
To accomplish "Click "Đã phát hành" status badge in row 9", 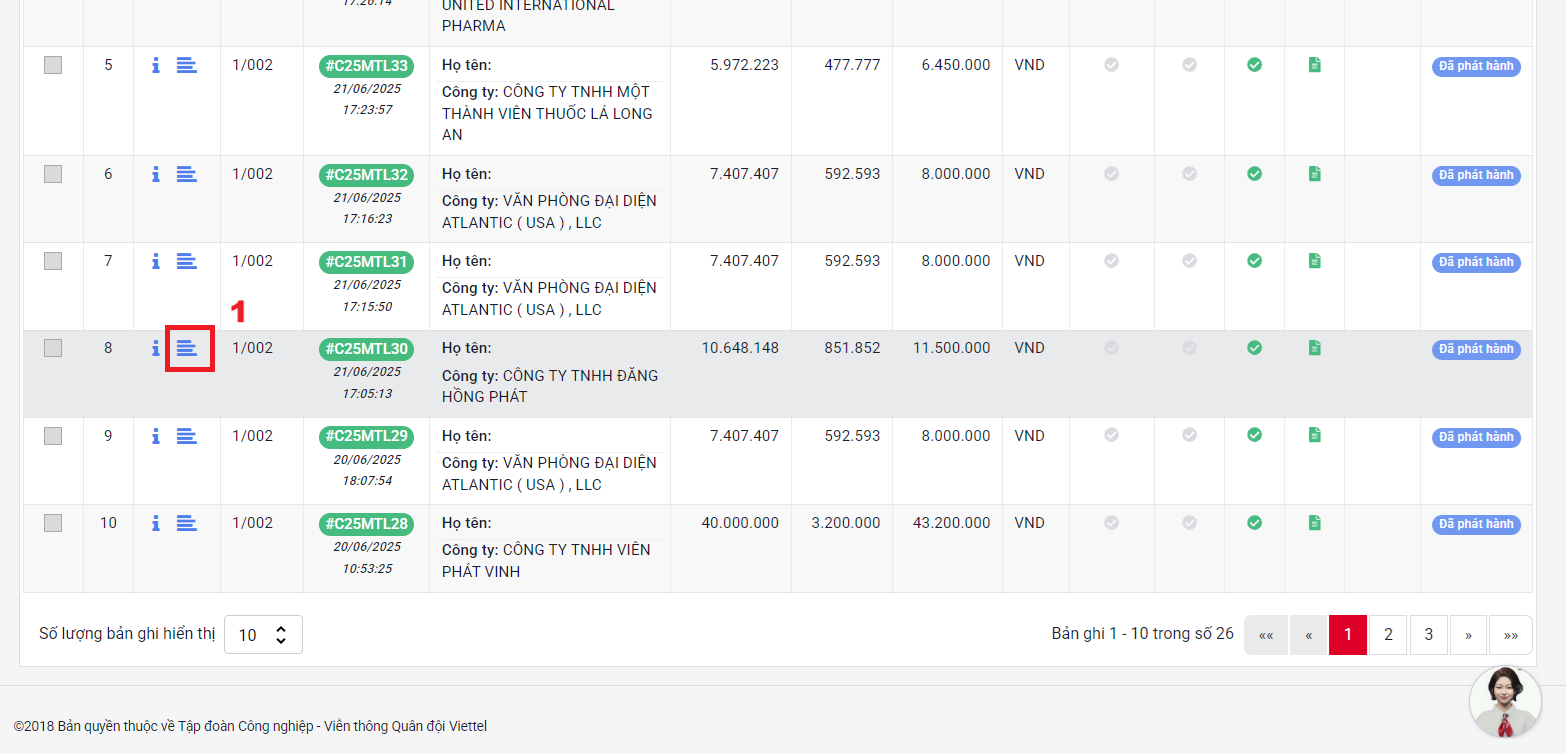I will [1476, 437].
